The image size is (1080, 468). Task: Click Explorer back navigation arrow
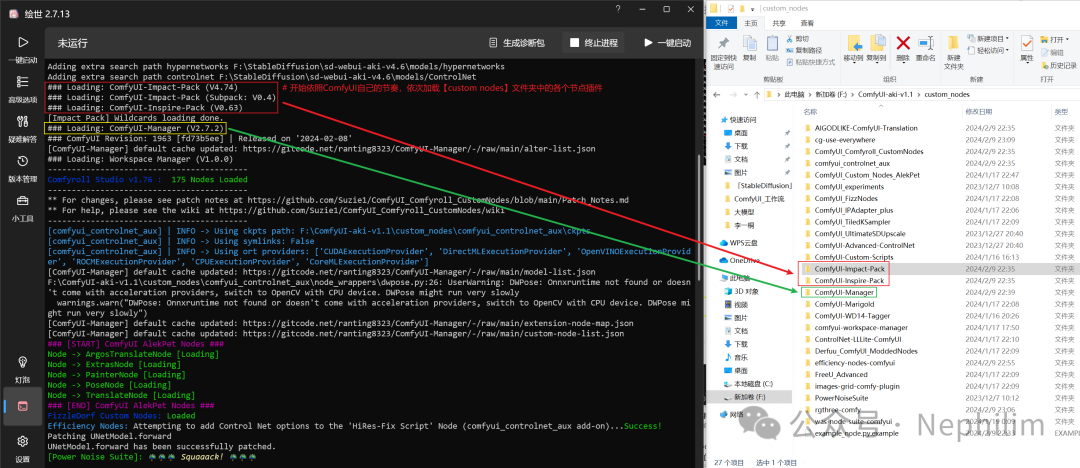(717, 94)
